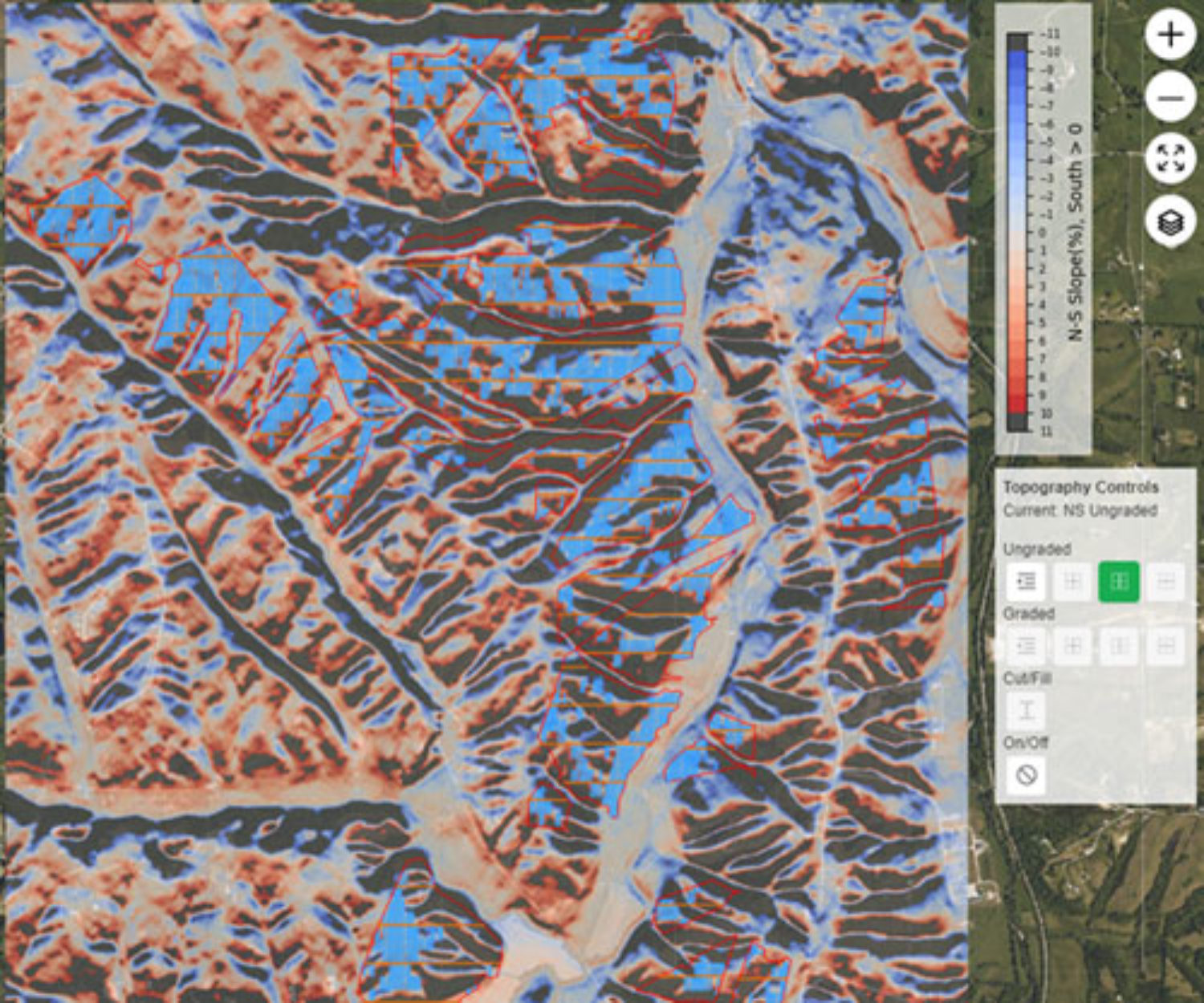Toggle the Cut/Fill view button
The width and height of the screenshot is (1204, 1003).
click(x=1026, y=710)
